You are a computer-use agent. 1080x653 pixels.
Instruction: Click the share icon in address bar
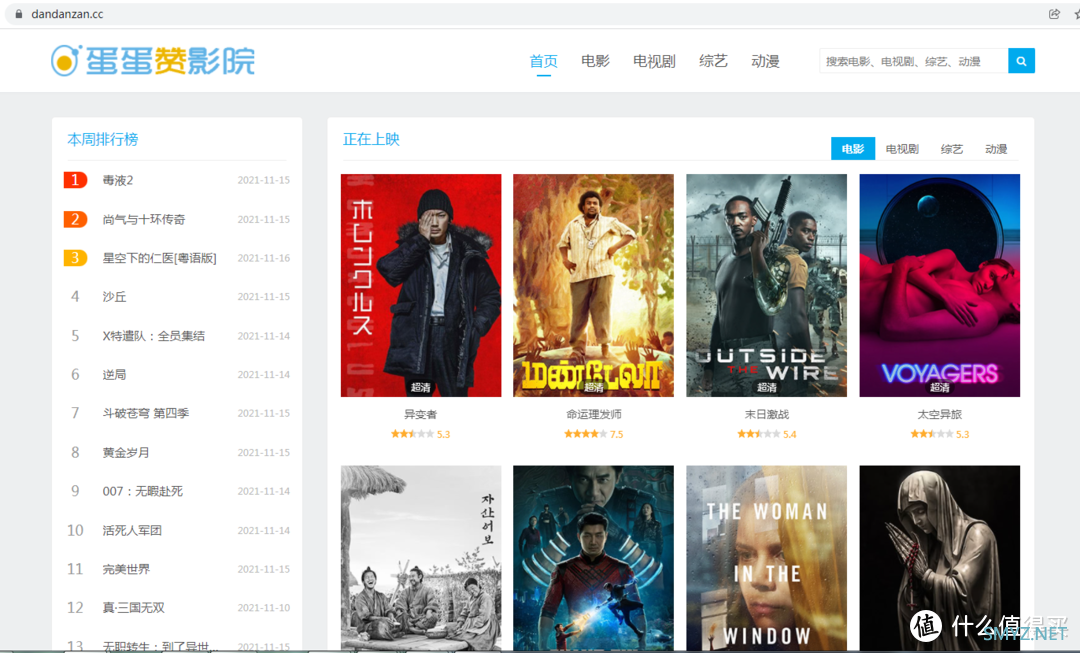point(1054,14)
